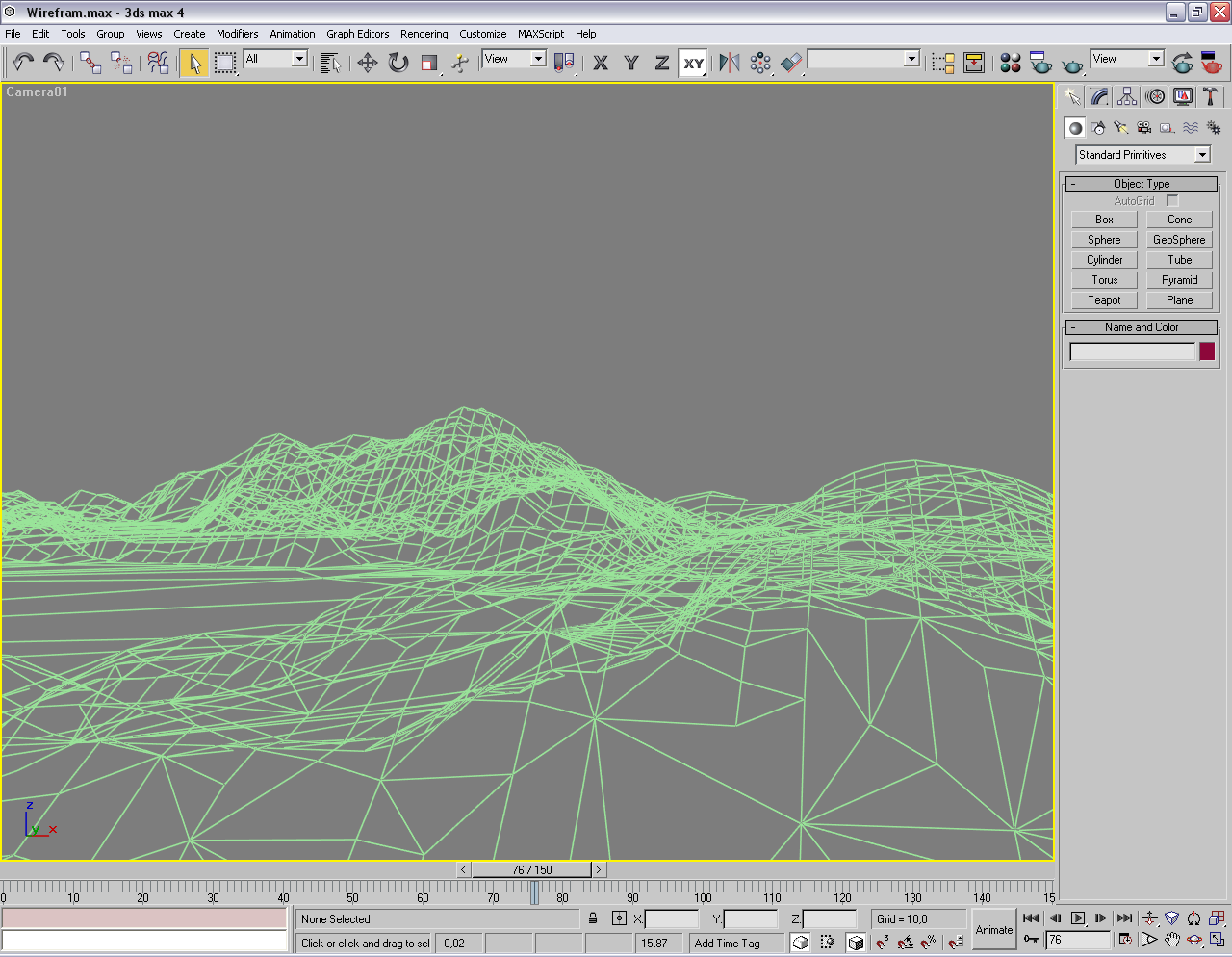Viewport: 1232px width, 957px height.
Task: Open the Select by Name list
Action: coord(330,63)
